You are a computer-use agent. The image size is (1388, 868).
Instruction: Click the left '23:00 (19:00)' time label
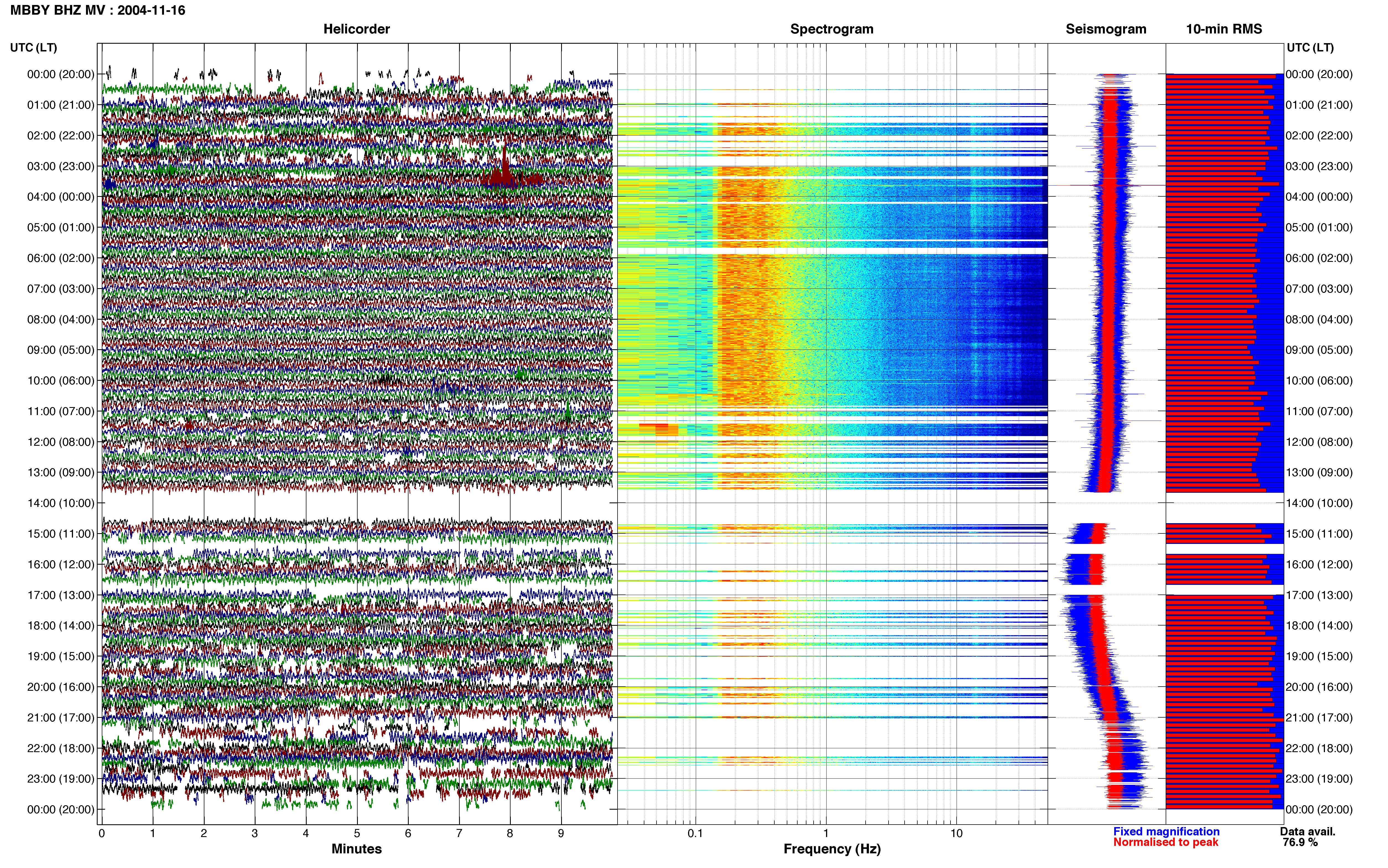[x=61, y=779]
